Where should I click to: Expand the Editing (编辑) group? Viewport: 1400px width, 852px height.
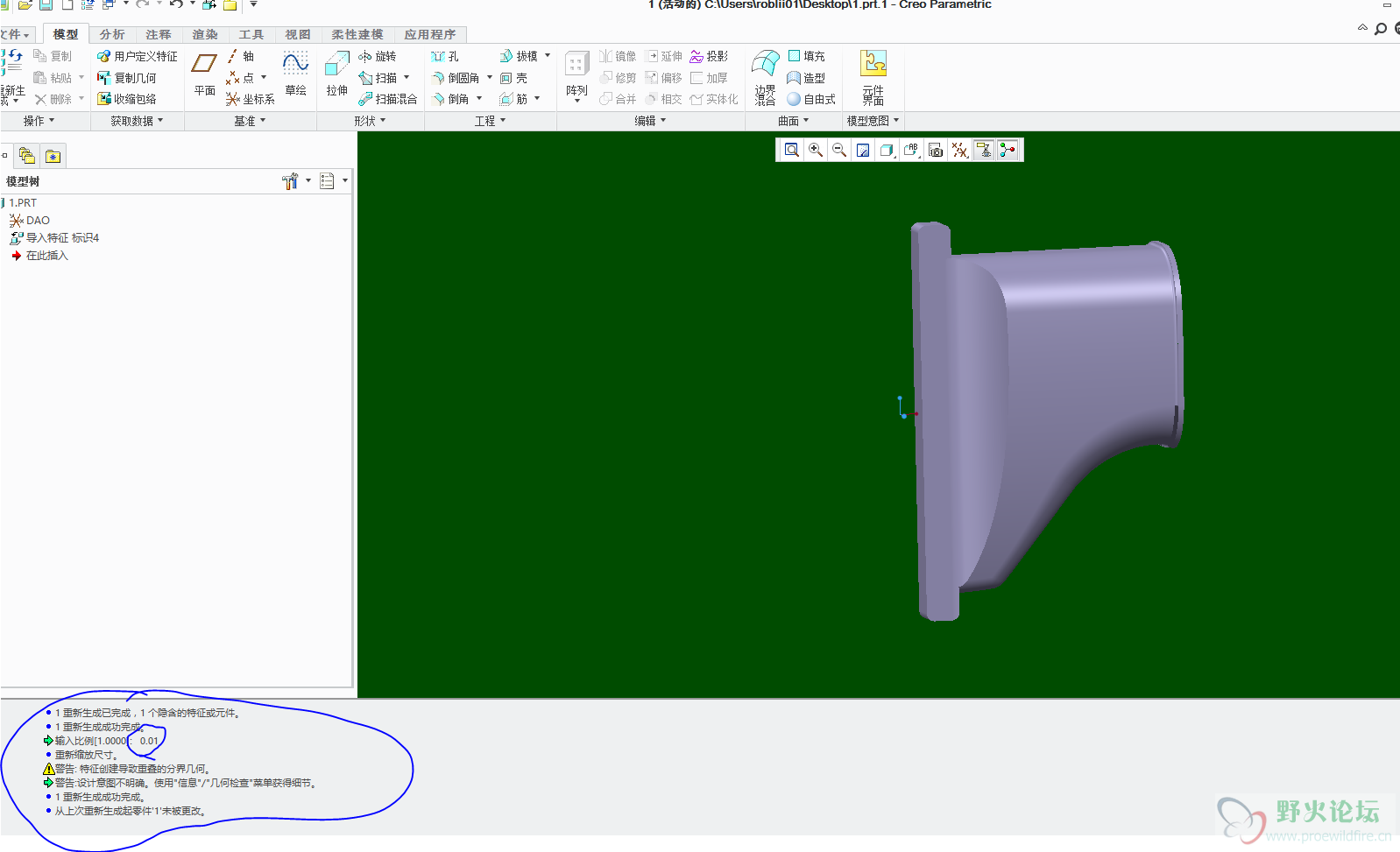(650, 121)
